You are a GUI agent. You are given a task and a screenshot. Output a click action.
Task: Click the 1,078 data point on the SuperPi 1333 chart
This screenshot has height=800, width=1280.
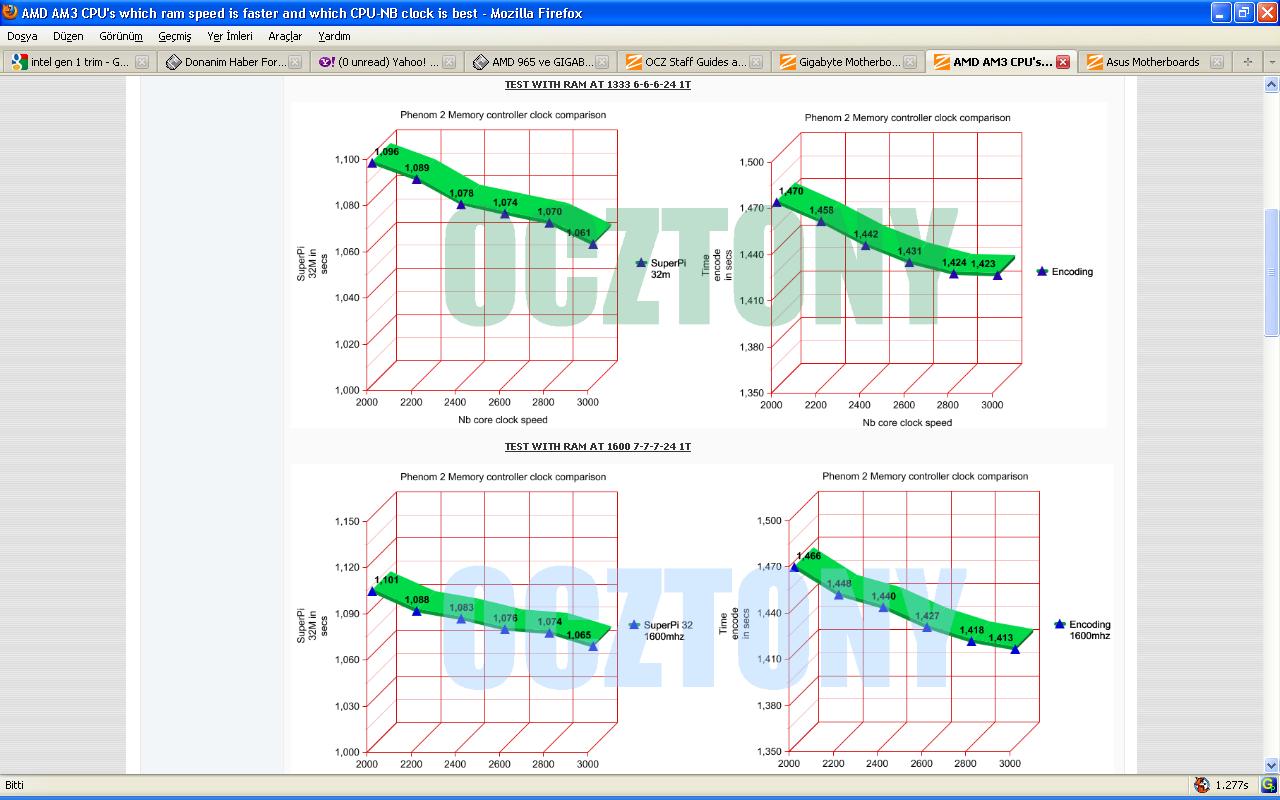461,204
